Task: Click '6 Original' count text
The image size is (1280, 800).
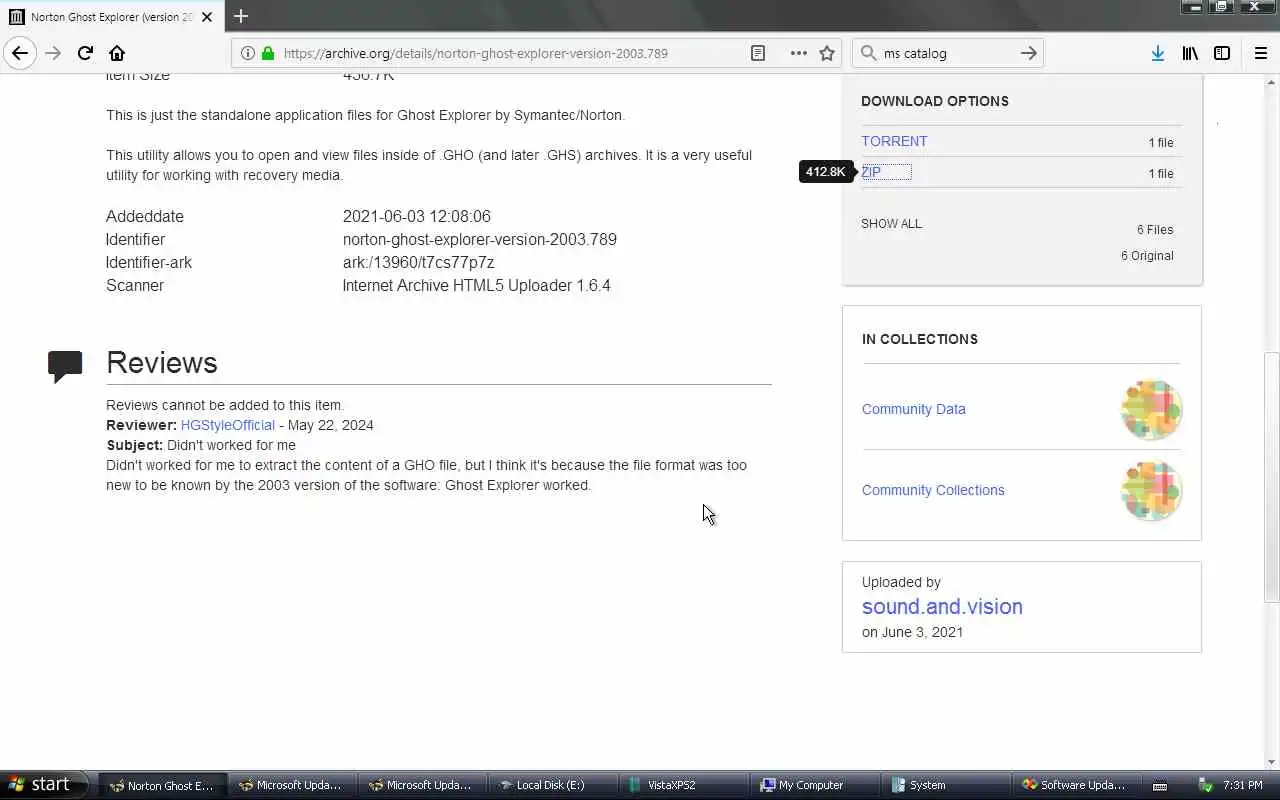Action: pos(1147,255)
